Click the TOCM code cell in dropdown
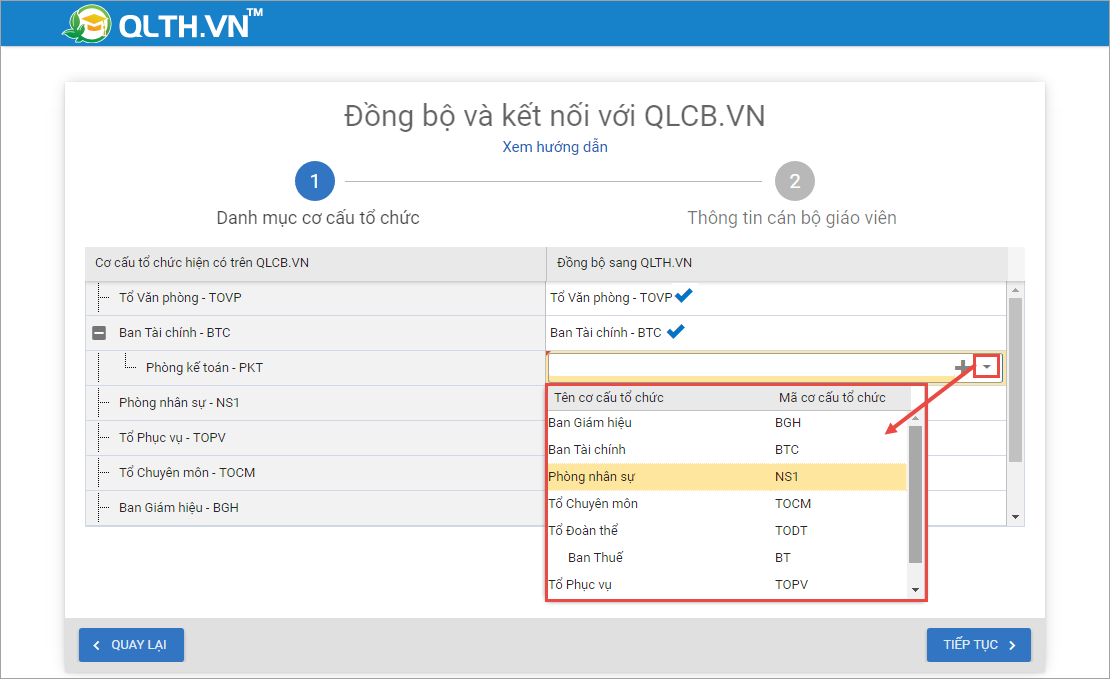 793,503
